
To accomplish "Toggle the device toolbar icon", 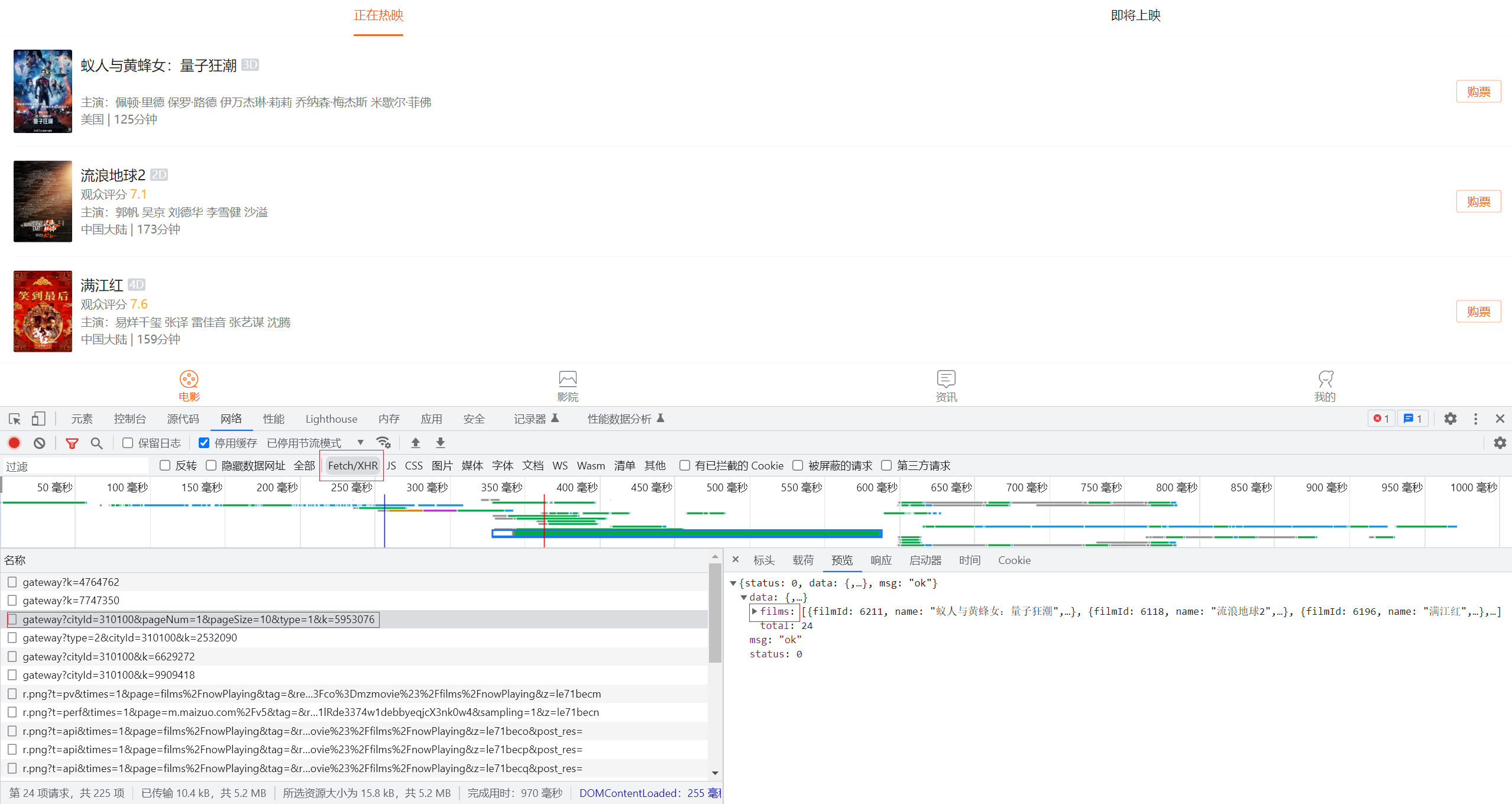I will pyautogui.click(x=38, y=419).
